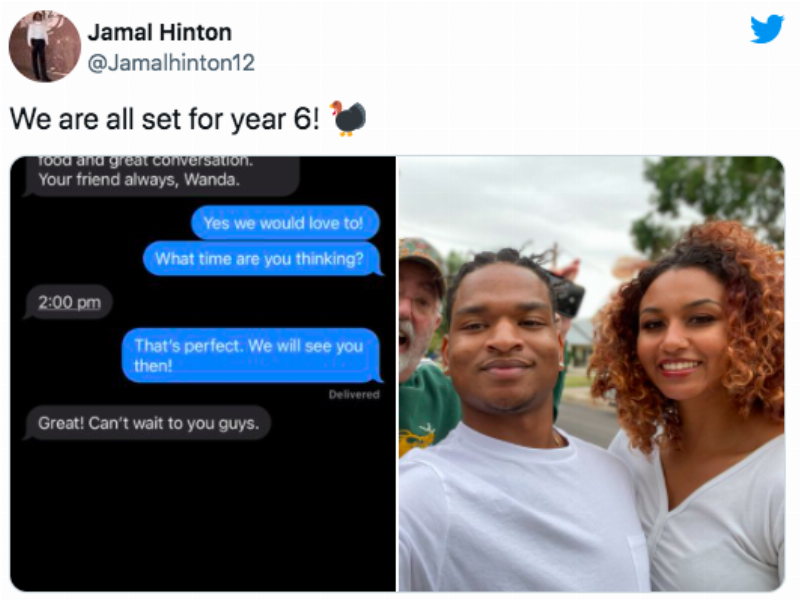
Task: Click the man in the green shirt in the photo
Action: 422,347
